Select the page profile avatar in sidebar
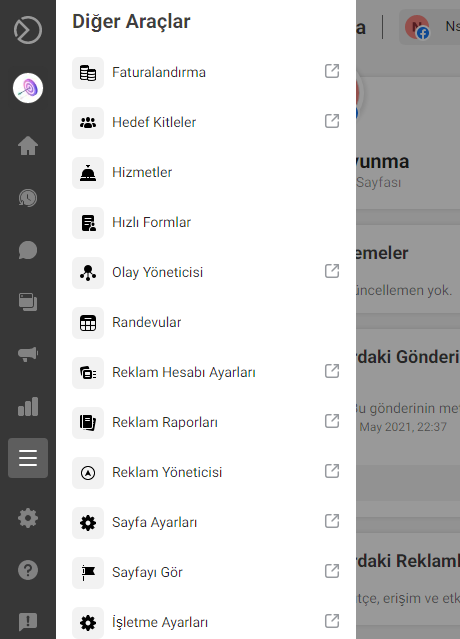The image size is (460, 639). [28, 88]
